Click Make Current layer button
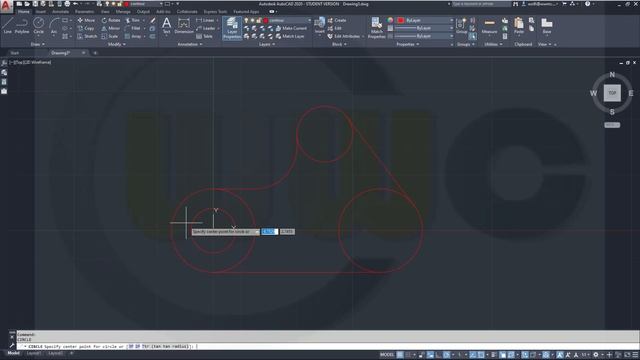Image resolution: width=640 pixels, height=360 pixels. tap(291, 28)
